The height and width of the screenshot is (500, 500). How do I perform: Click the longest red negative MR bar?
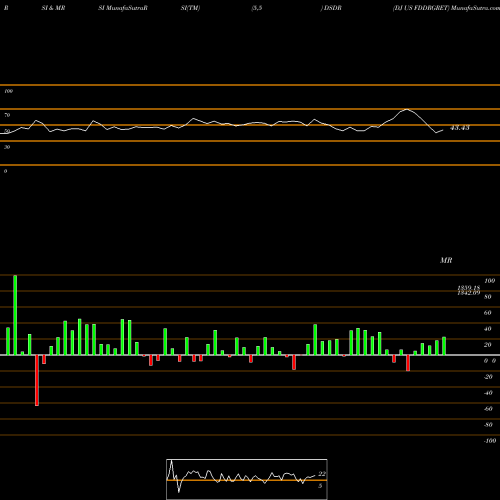pyautogui.click(x=37, y=380)
